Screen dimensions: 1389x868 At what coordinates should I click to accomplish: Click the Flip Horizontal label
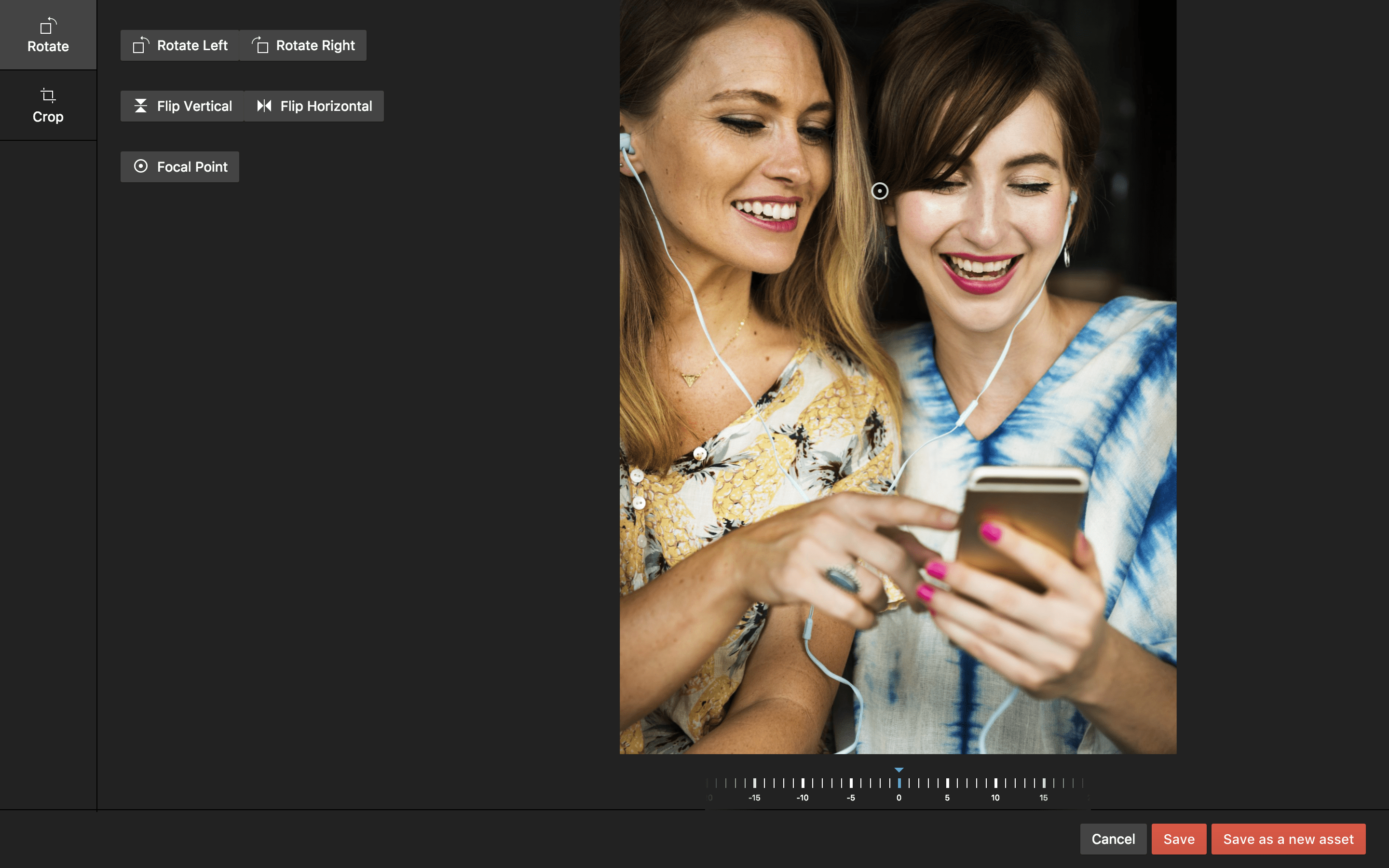pos(326,106)
